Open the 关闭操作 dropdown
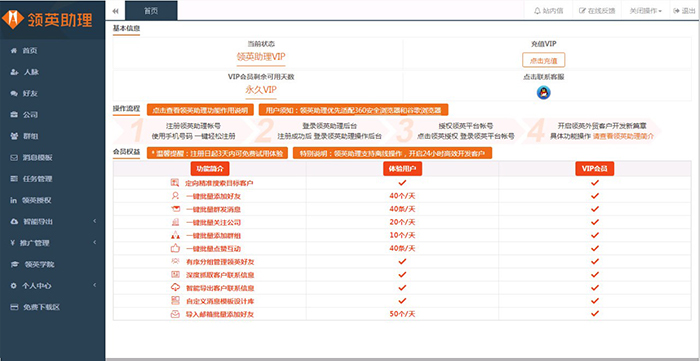The width and height of the screenshot is (700, 361). pyautogui.click(x=646, y=11)
